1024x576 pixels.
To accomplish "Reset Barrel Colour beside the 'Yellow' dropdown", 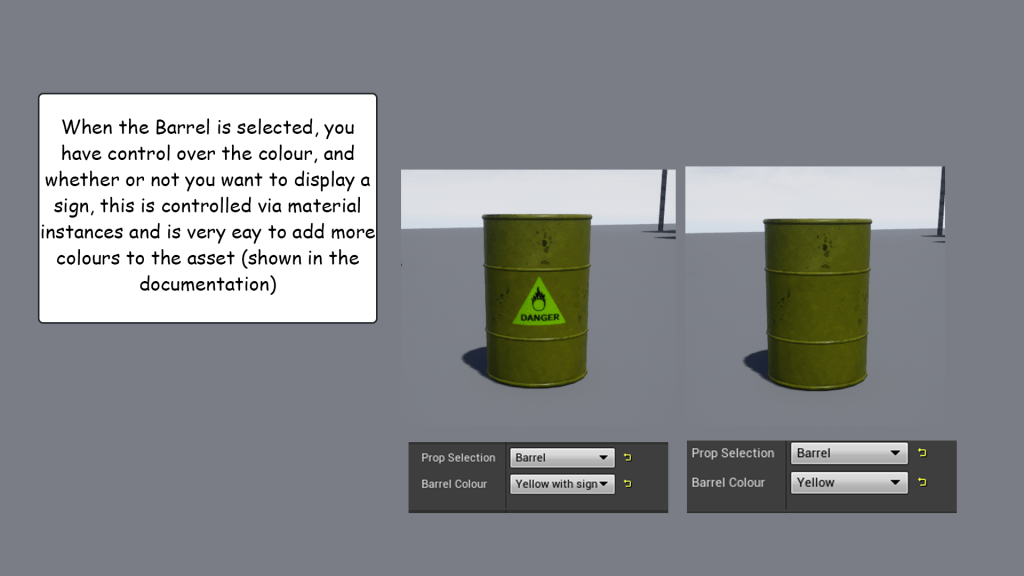I will [922, 482].
